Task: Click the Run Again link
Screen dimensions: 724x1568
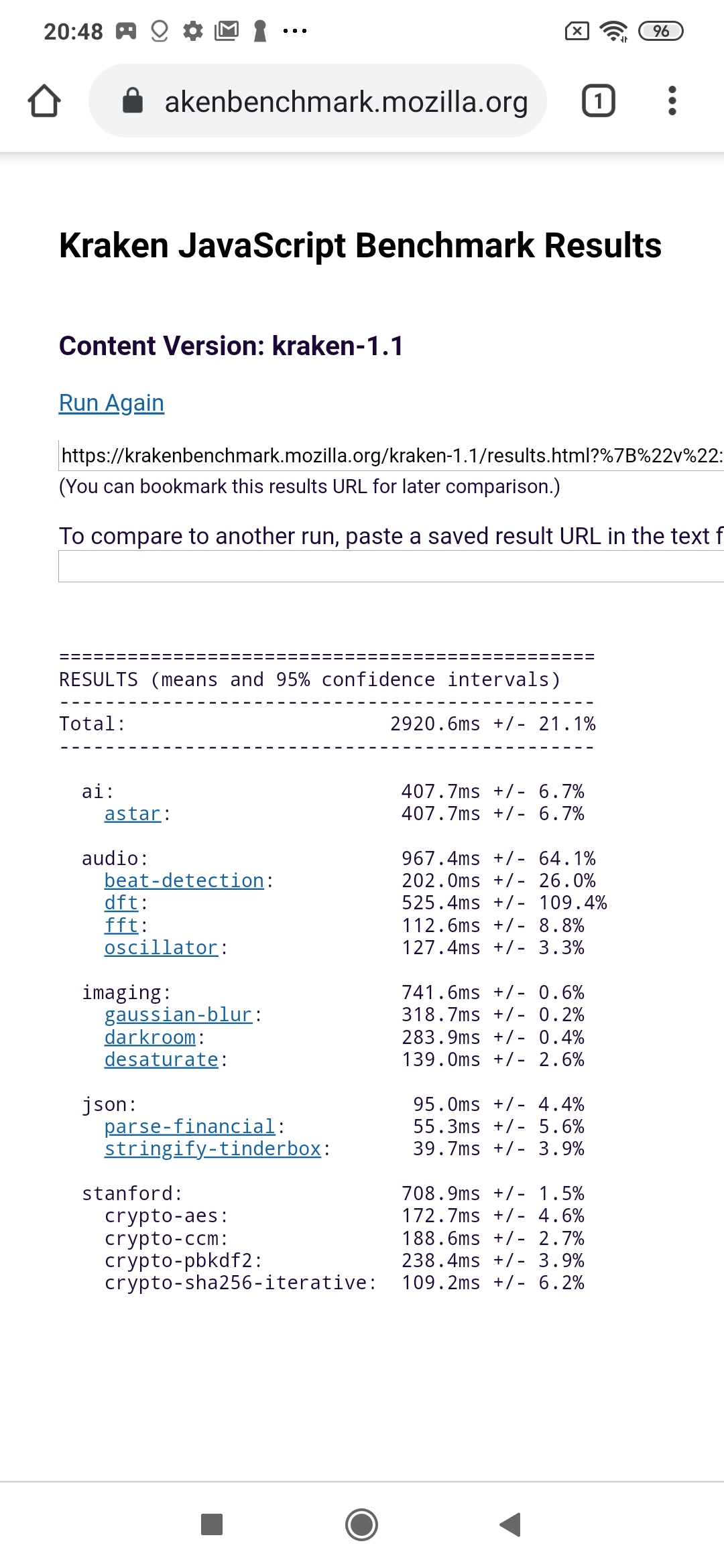Action: coord(111,403)
